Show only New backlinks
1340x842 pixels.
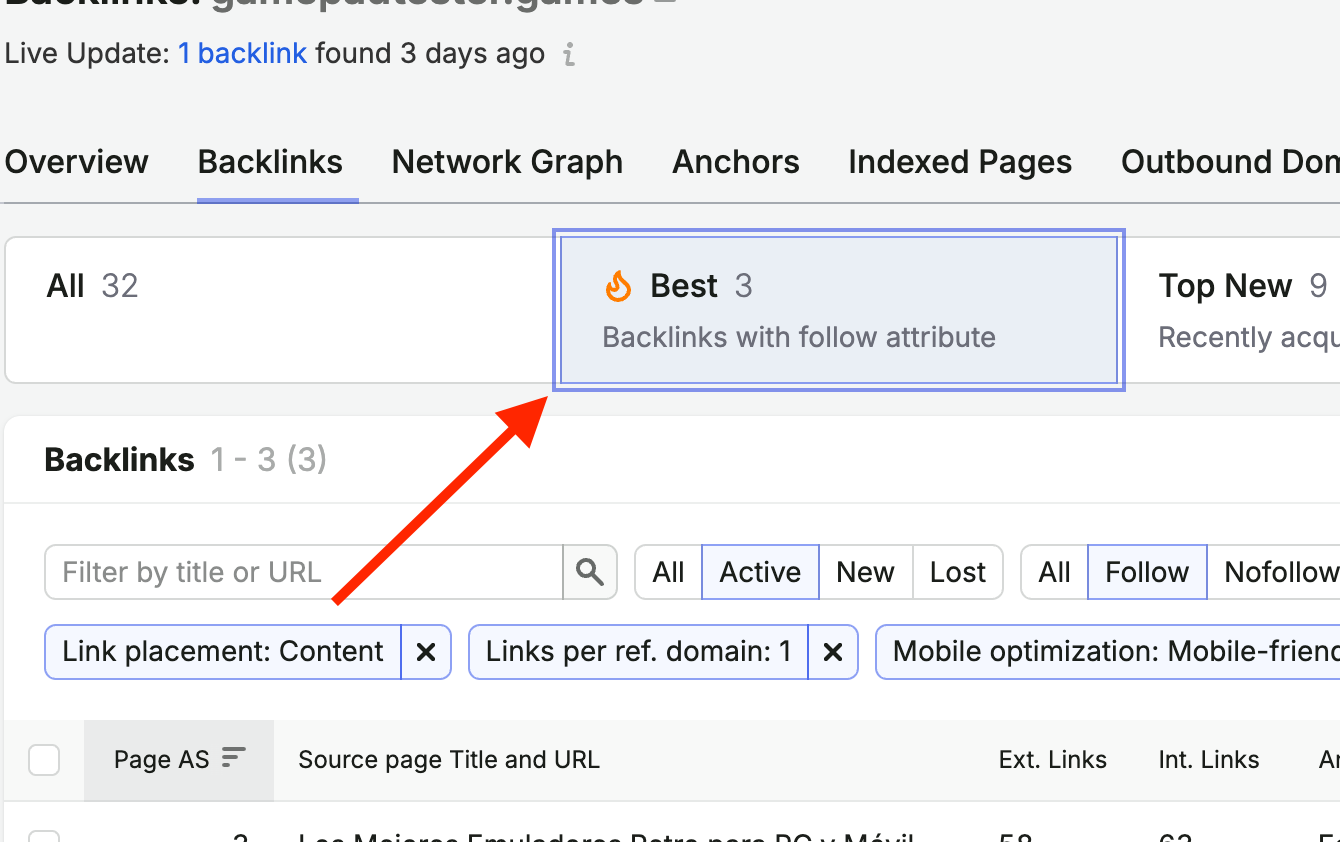coord(865,572)
